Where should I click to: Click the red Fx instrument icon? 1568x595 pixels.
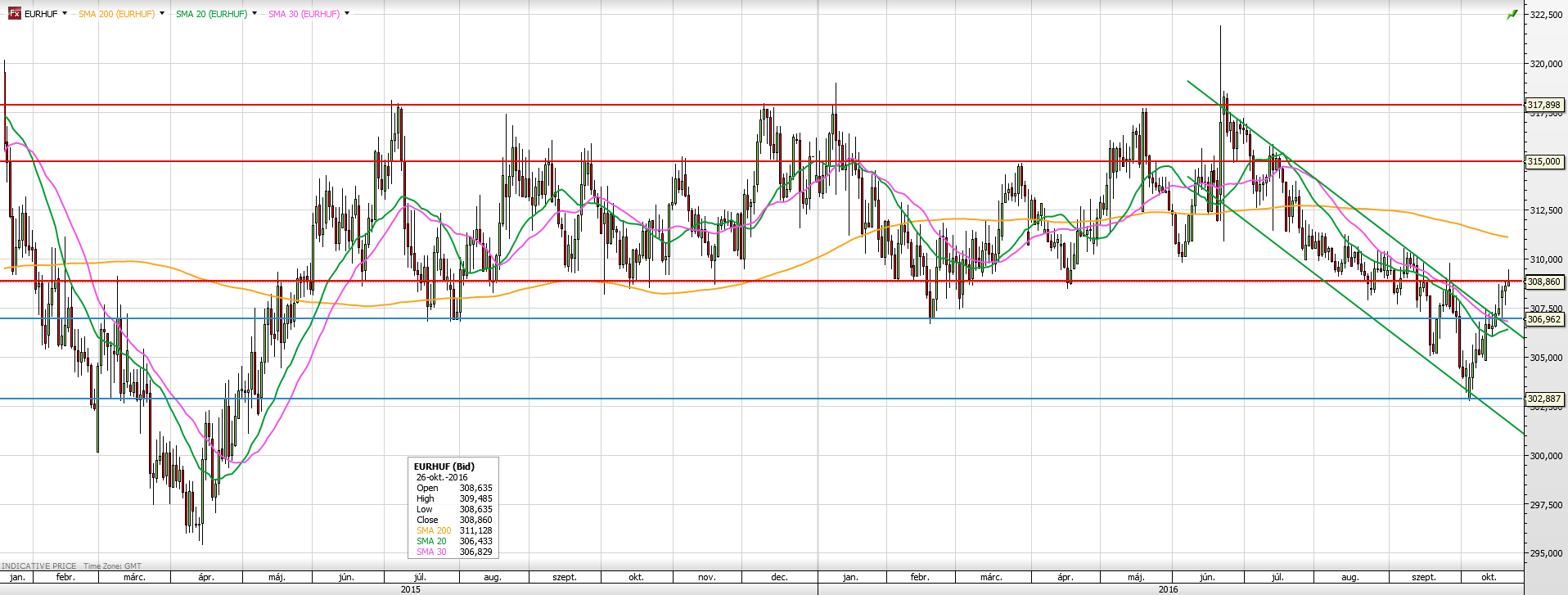click(14, 14)
